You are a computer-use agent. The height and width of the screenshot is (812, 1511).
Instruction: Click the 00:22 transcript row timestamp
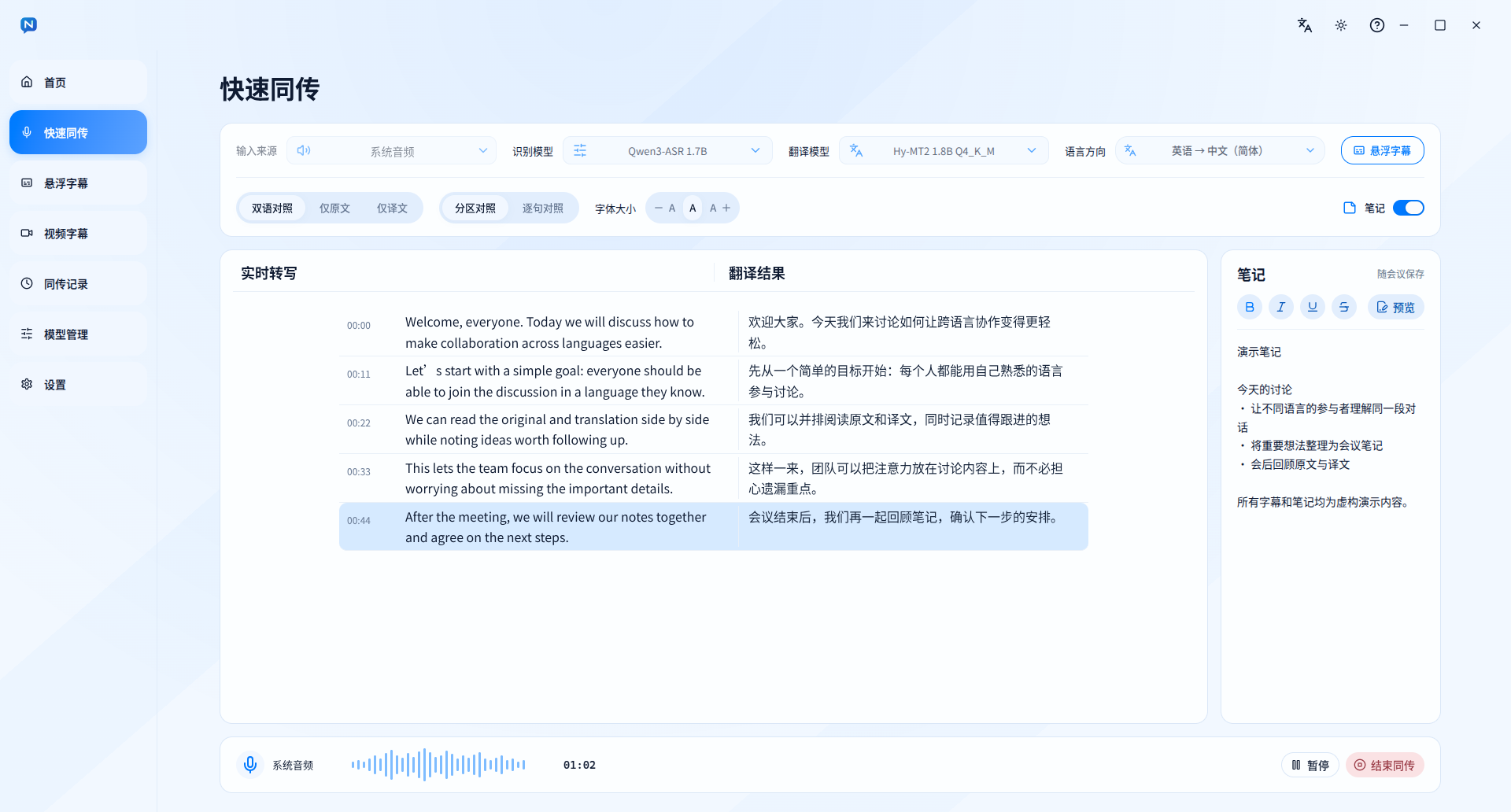point(359,423)
